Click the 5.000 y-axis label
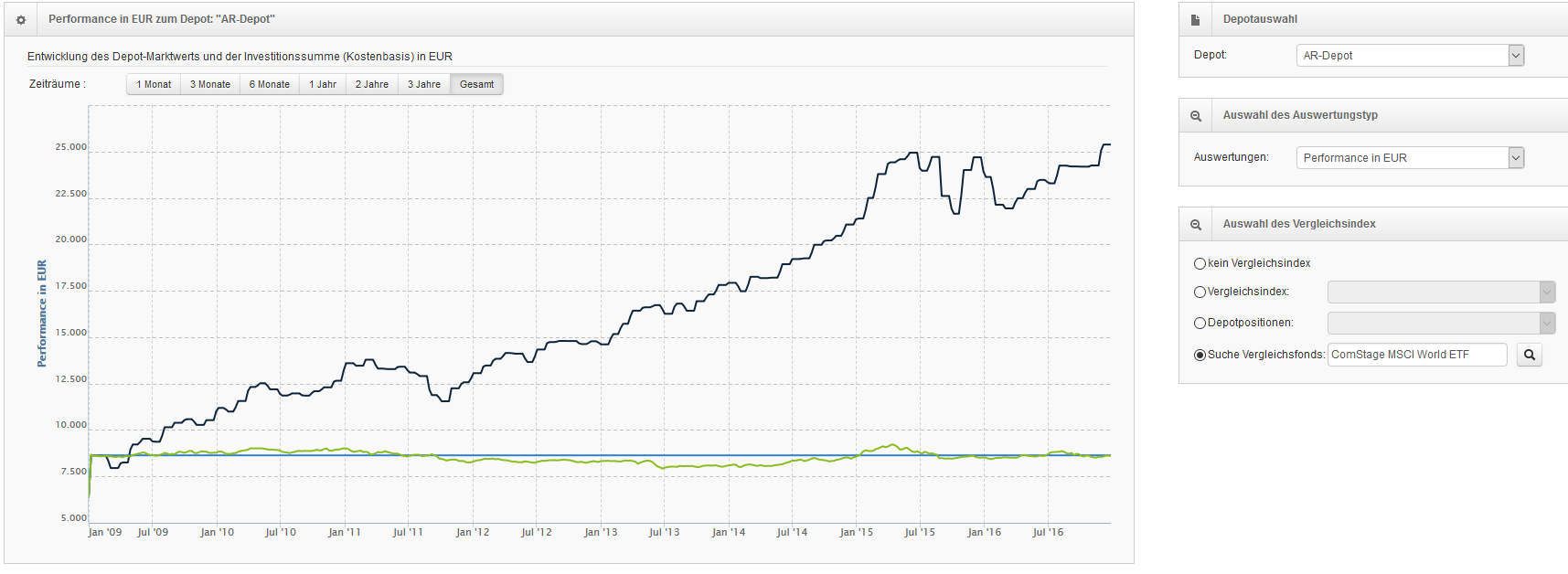1568x574 pixels. coord(74,518)
